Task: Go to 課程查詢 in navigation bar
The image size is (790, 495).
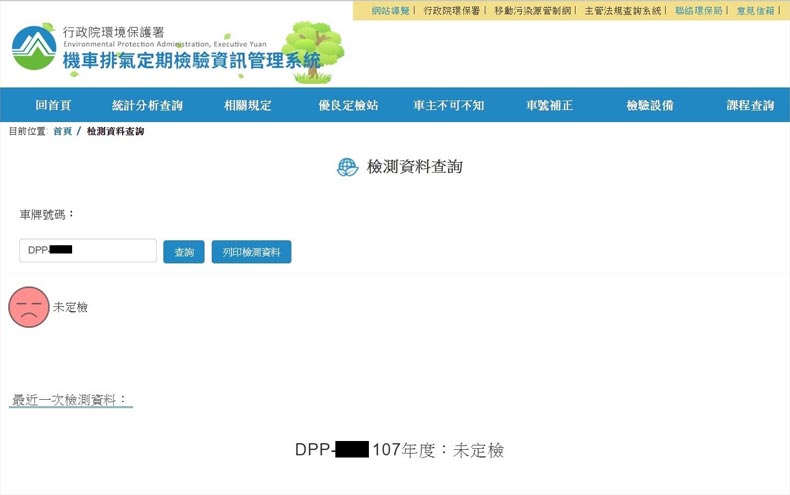Action: [x=750, y=105]
